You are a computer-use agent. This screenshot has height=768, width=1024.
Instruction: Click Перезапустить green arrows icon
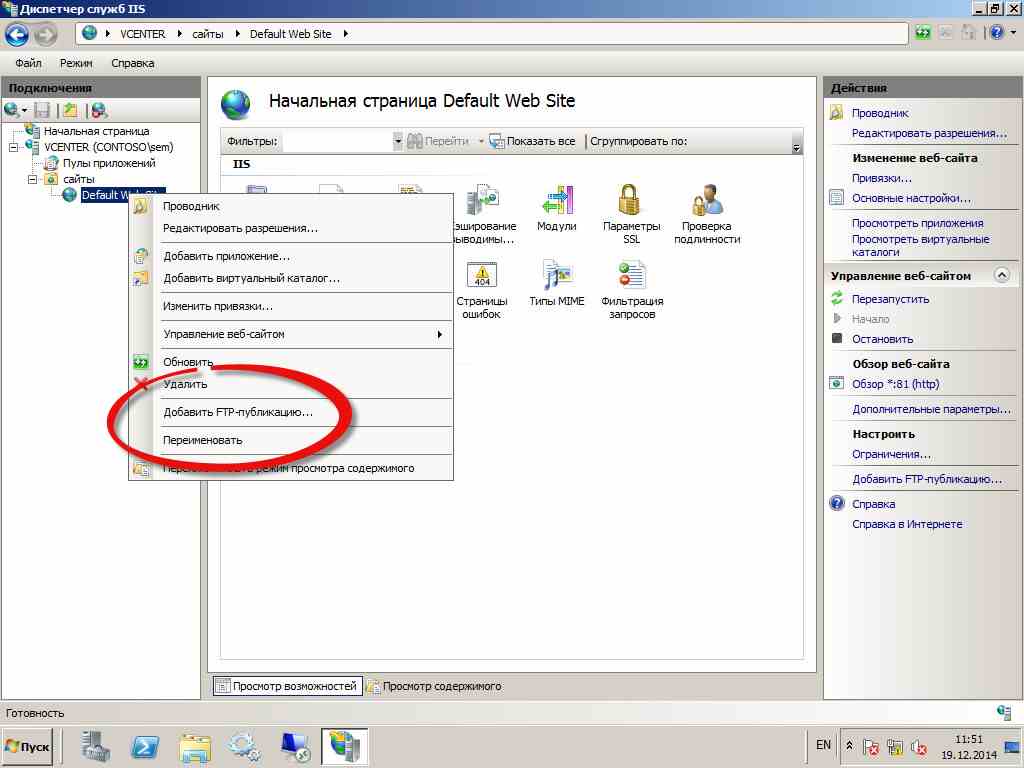837,298
